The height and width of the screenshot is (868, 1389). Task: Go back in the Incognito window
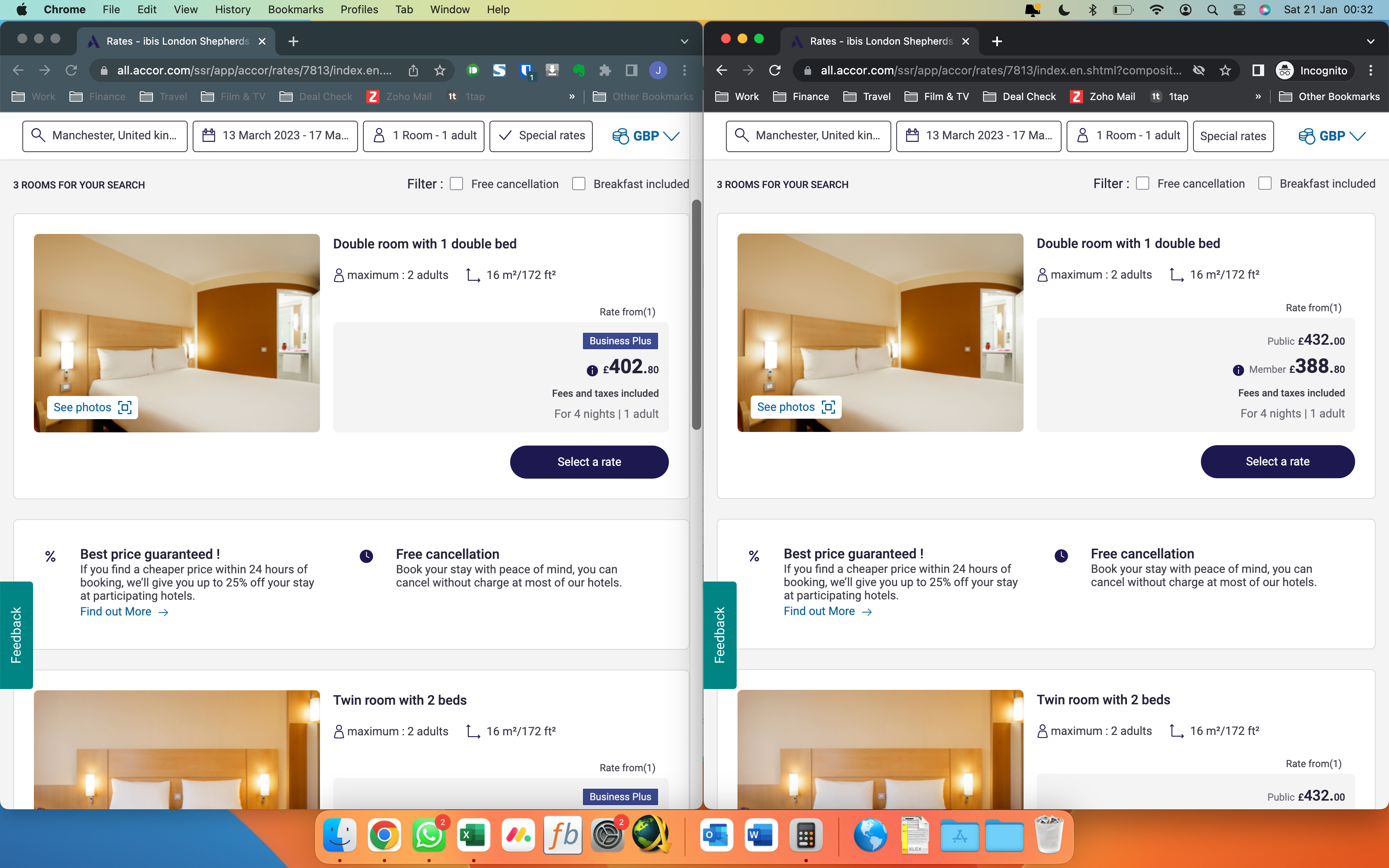coord(721,70)
